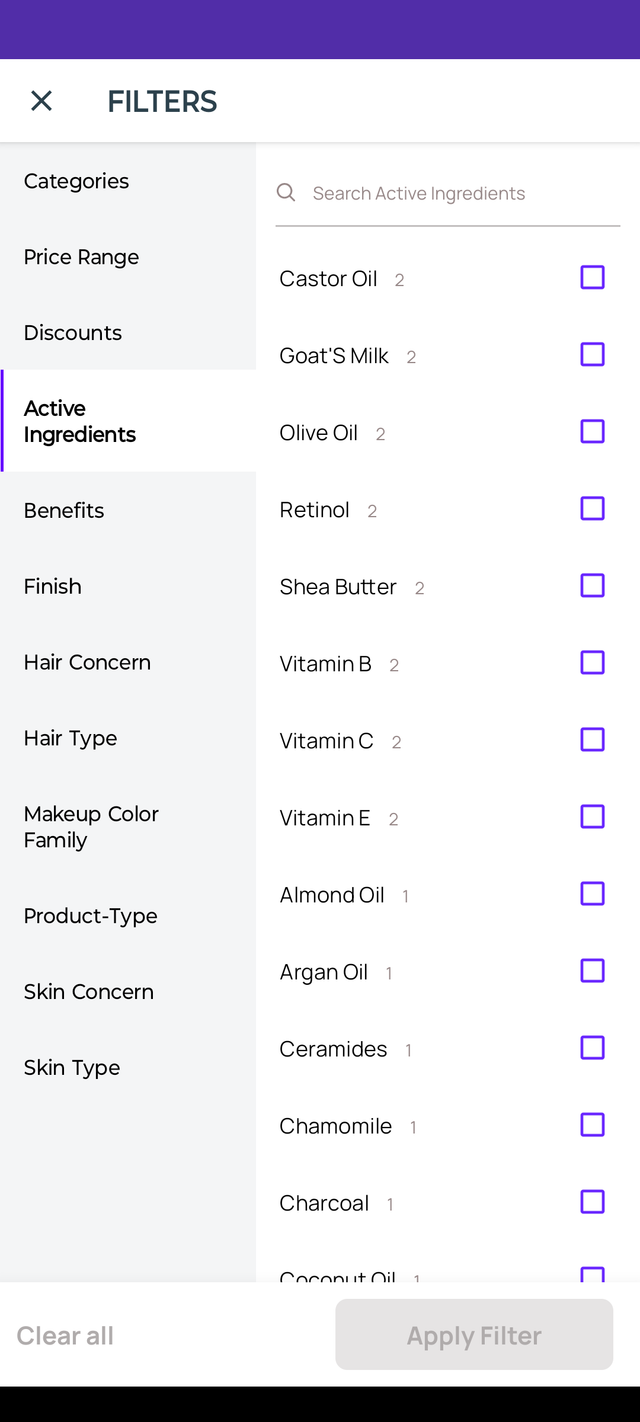Focus the Search Active Ingredients field
Viewport: 640px width, 1422px height.
[x=448, y=193]
